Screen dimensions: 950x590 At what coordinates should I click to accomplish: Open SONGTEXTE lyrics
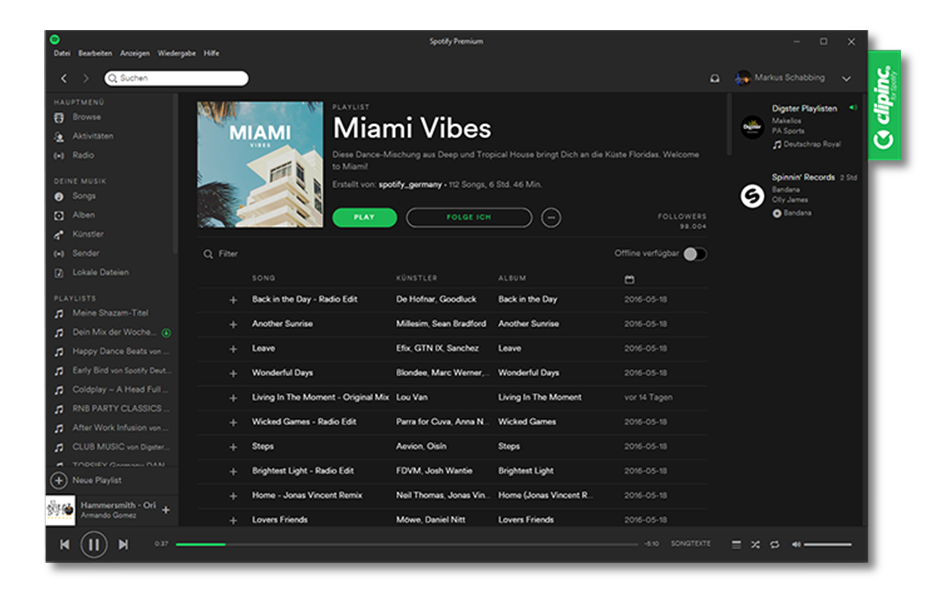pos(690,544)
